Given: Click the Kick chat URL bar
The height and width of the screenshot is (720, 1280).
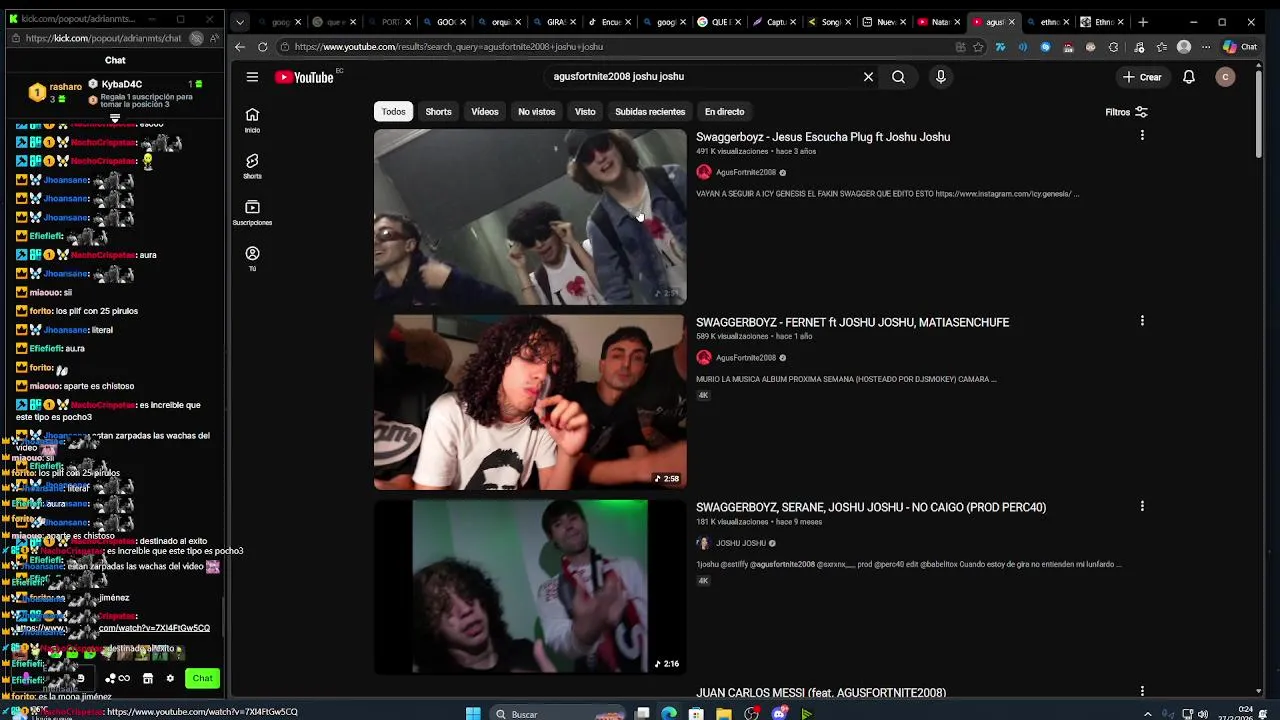Looking at the screenshot, I should tap(104, 38).
